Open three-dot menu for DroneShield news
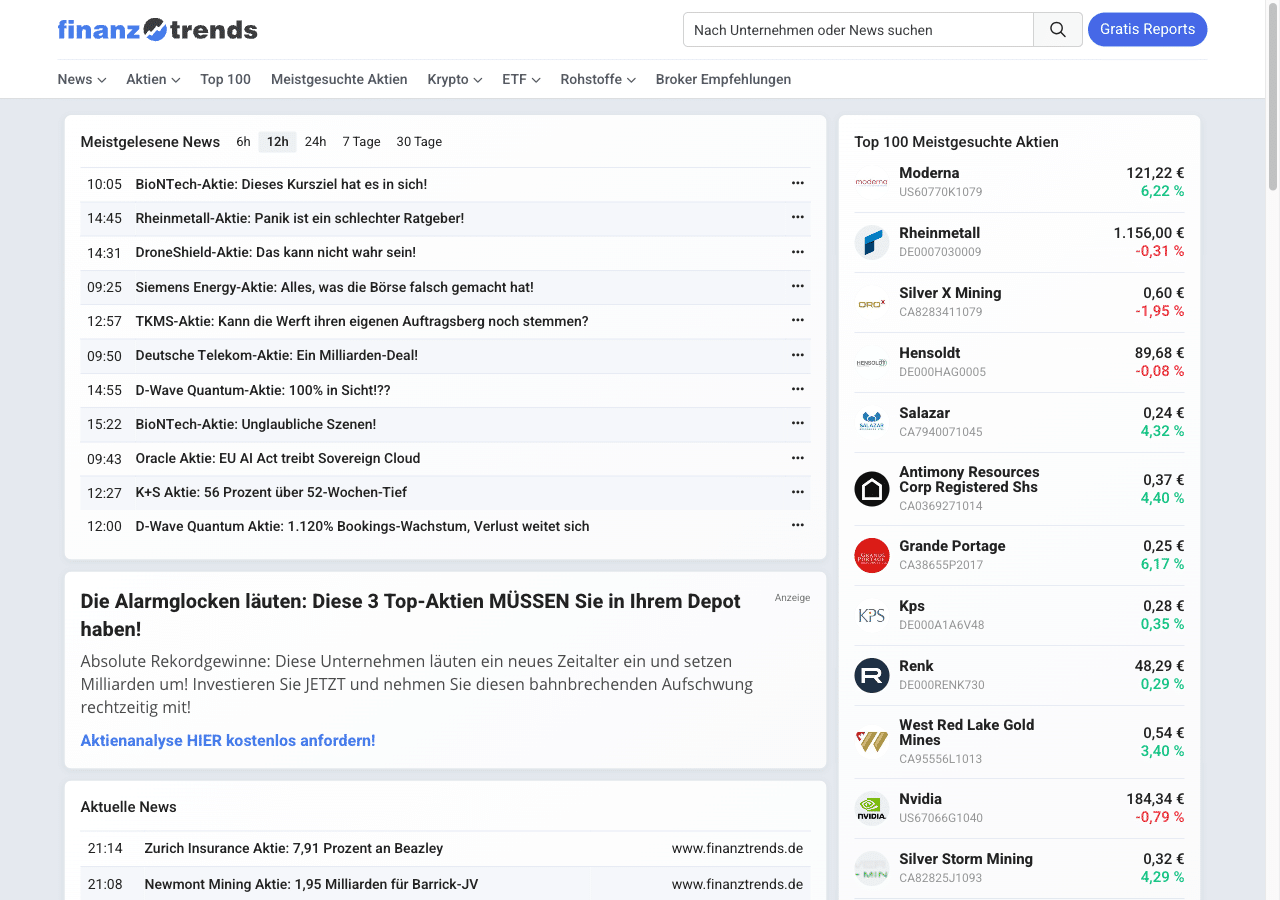This screenshot has width=1280, height=900. 798,252
